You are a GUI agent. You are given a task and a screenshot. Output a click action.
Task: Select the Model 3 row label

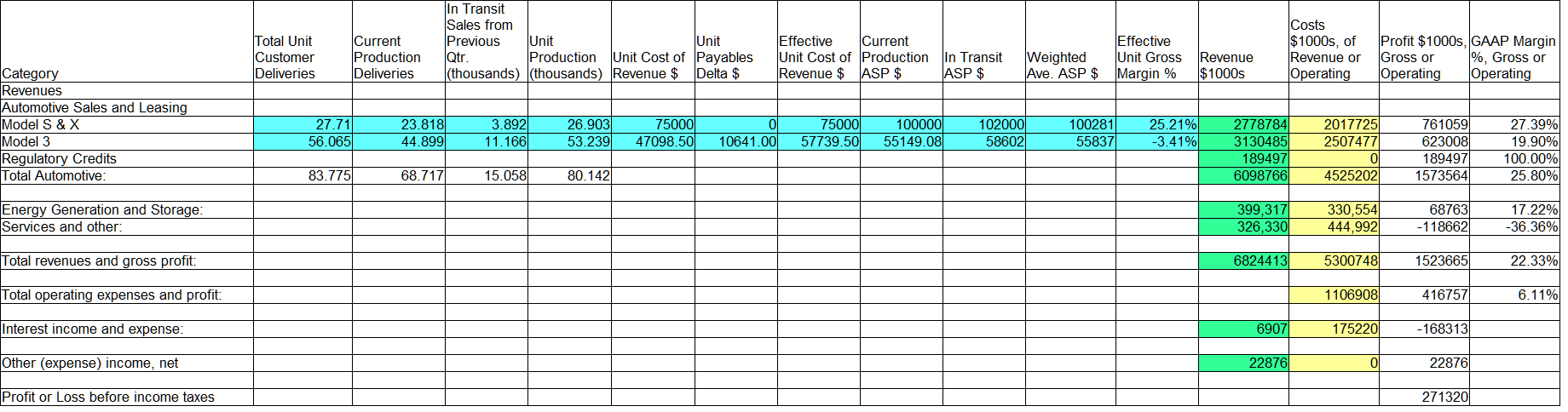pos(26,142)
